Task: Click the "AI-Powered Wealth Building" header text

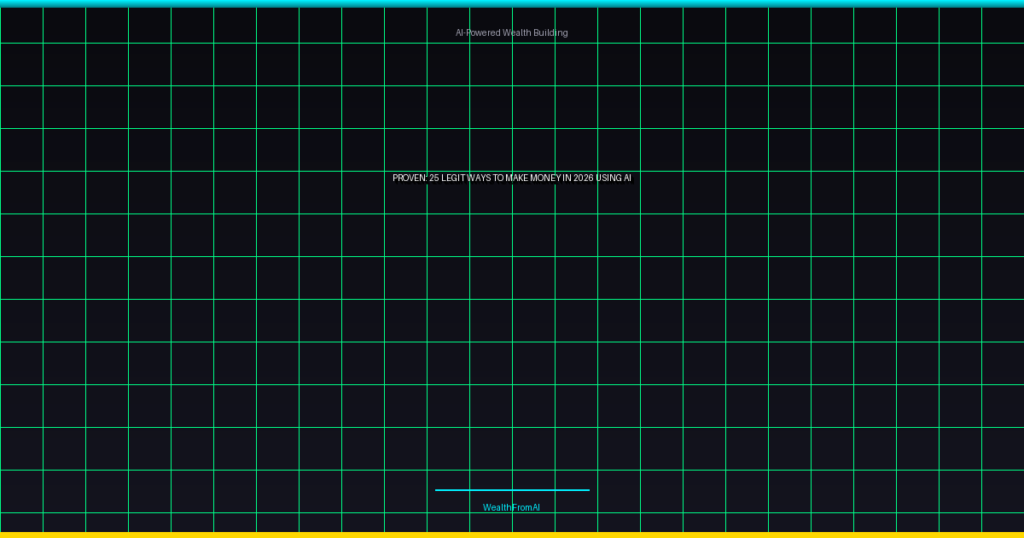Action: pos(511,33)
